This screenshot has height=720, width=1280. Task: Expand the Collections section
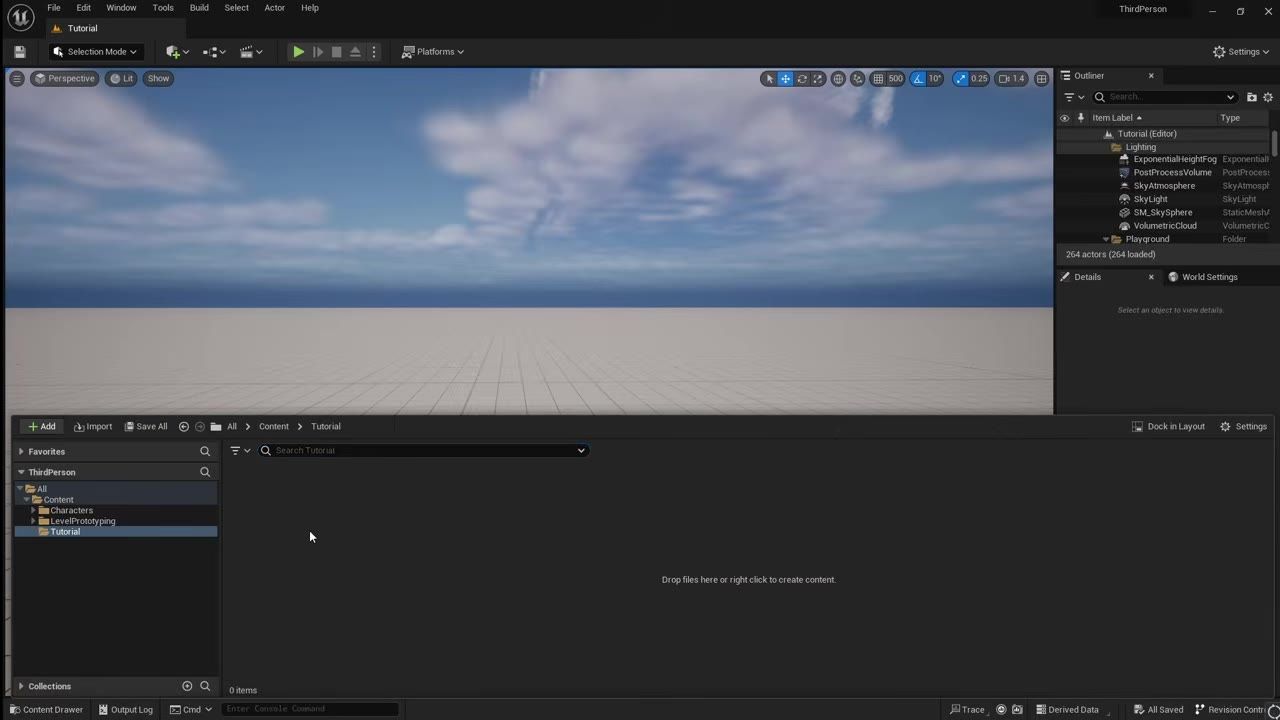[21, 687]
